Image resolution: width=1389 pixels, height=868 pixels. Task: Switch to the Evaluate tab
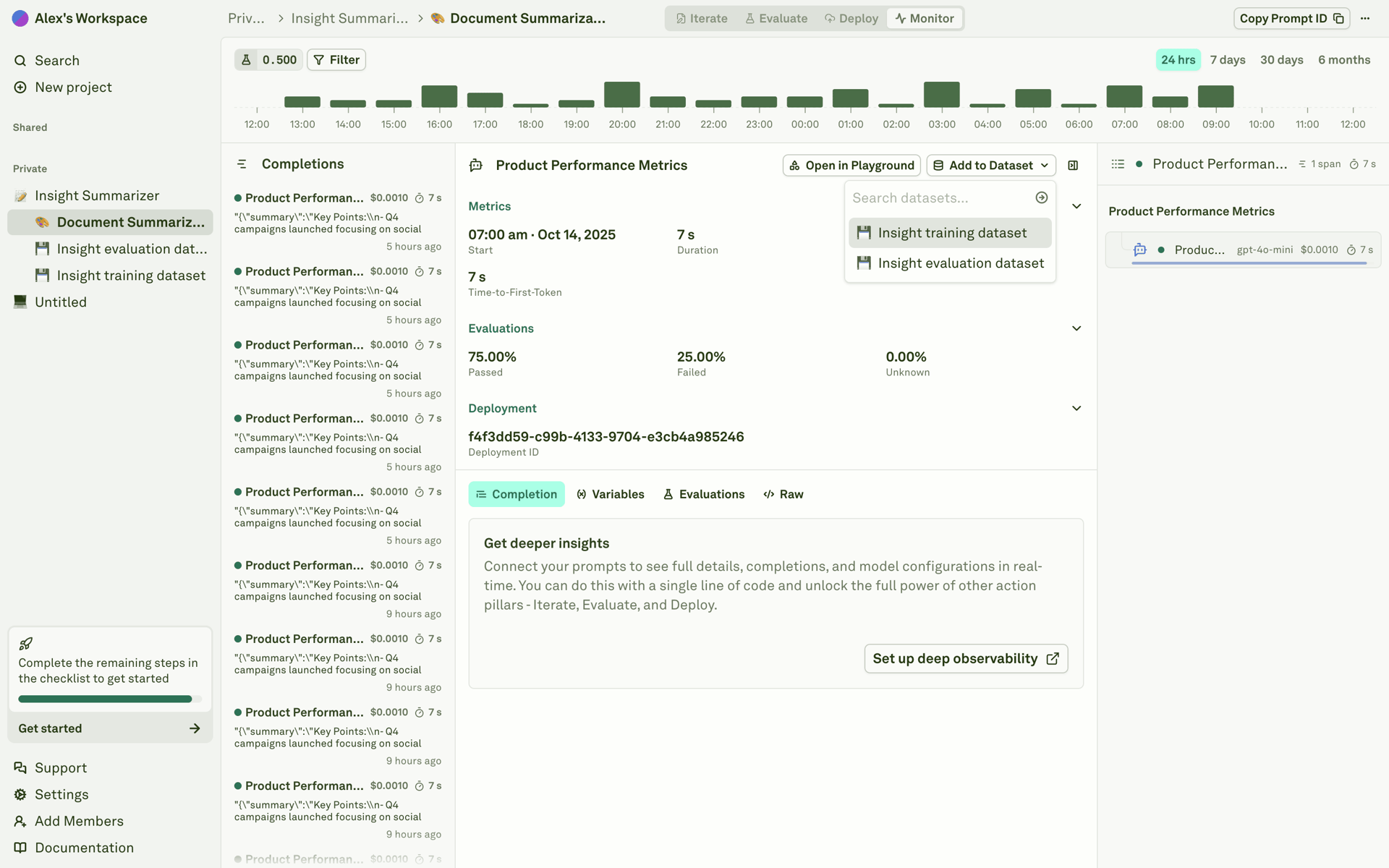click(x=776, y=19)
